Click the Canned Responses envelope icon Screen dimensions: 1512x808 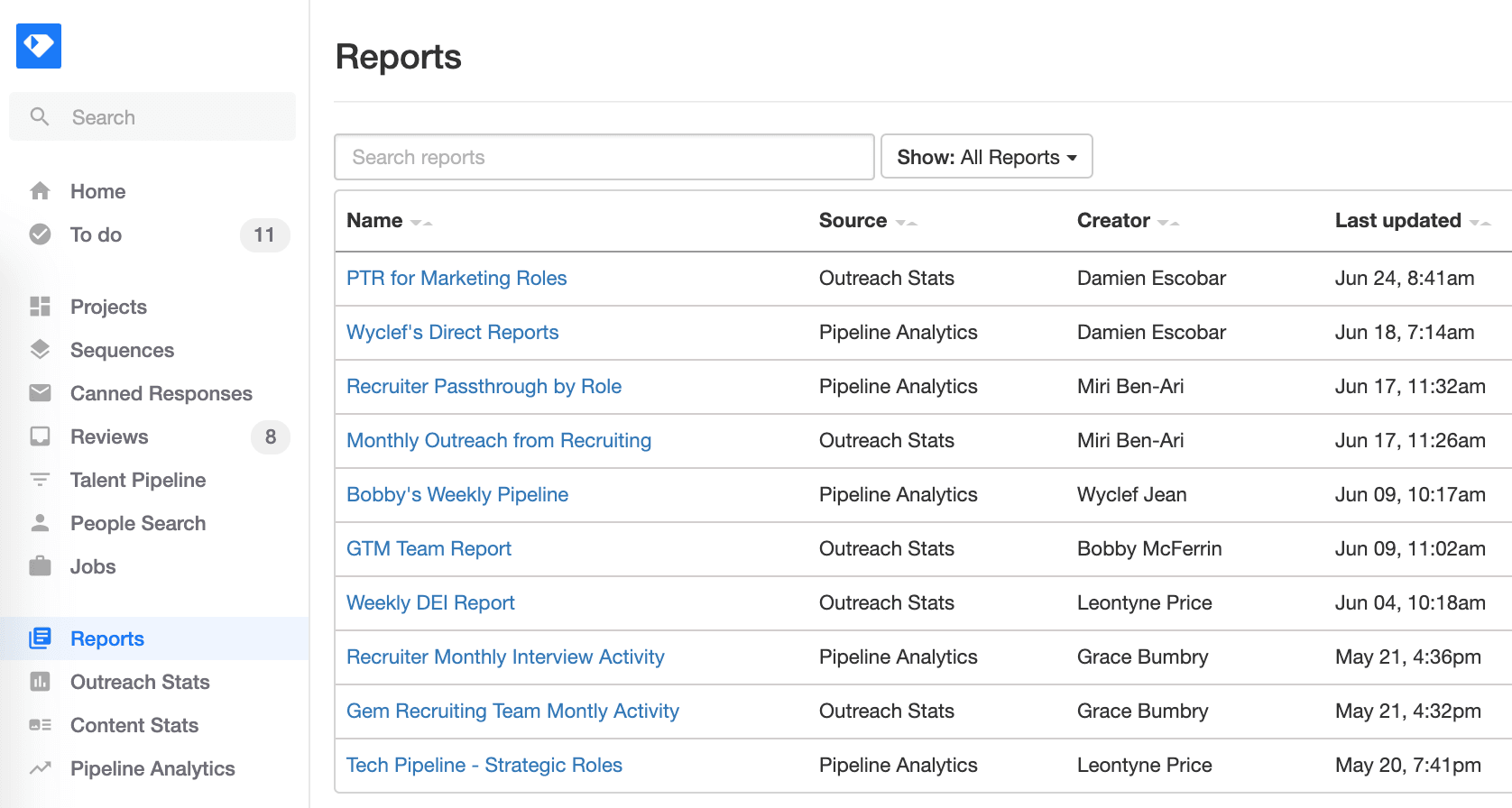pyautogui.click(x=40, y=393)
